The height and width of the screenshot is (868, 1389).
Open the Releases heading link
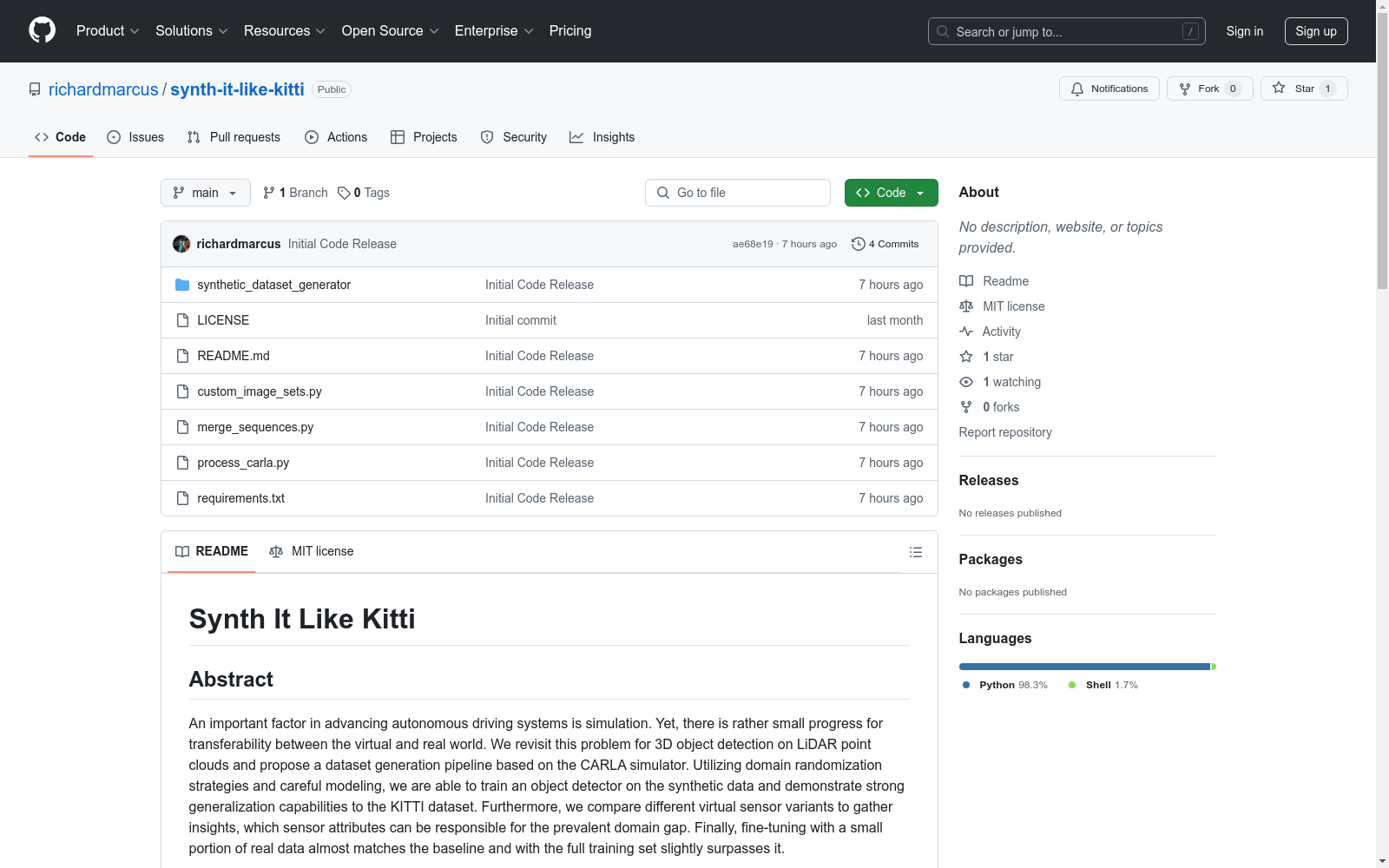pyautogui.click(x=989, y=480)
